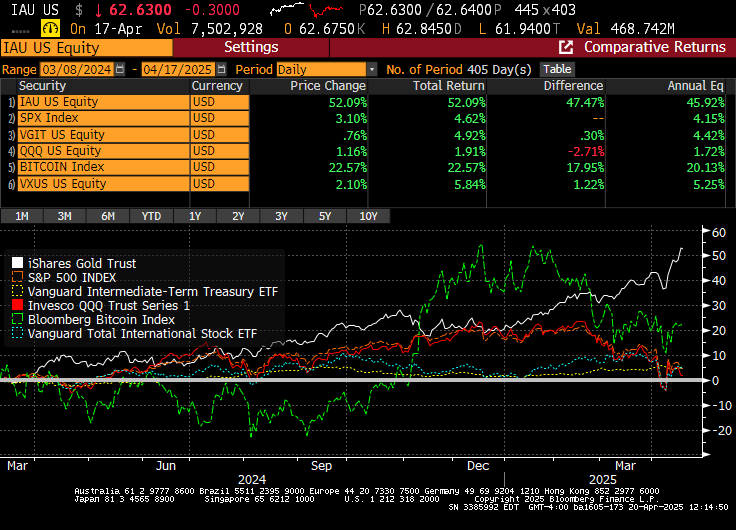The image size is (736, 530).
Task: Click the USD currency field for SPX Index
Action: pos(220,118)
